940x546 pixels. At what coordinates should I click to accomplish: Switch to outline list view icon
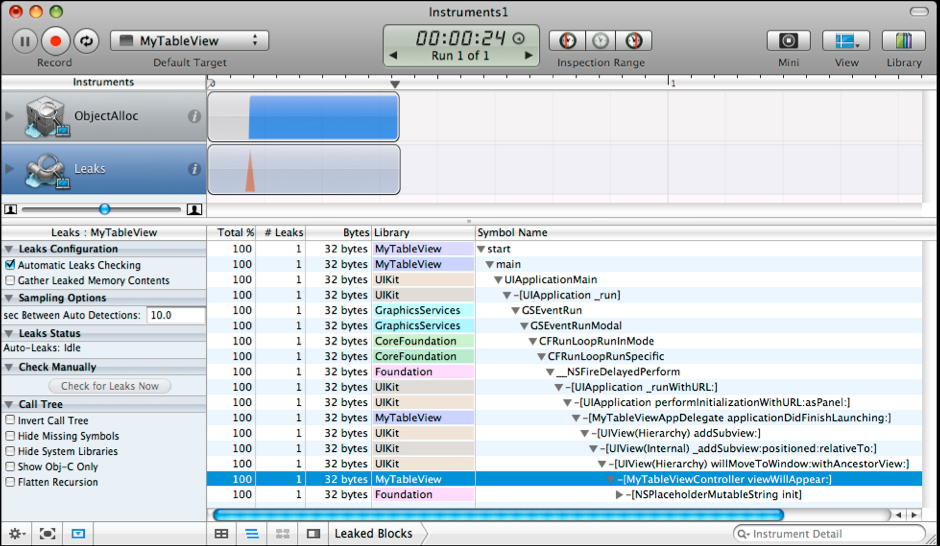pyautogui.click(x=252, y=533)
